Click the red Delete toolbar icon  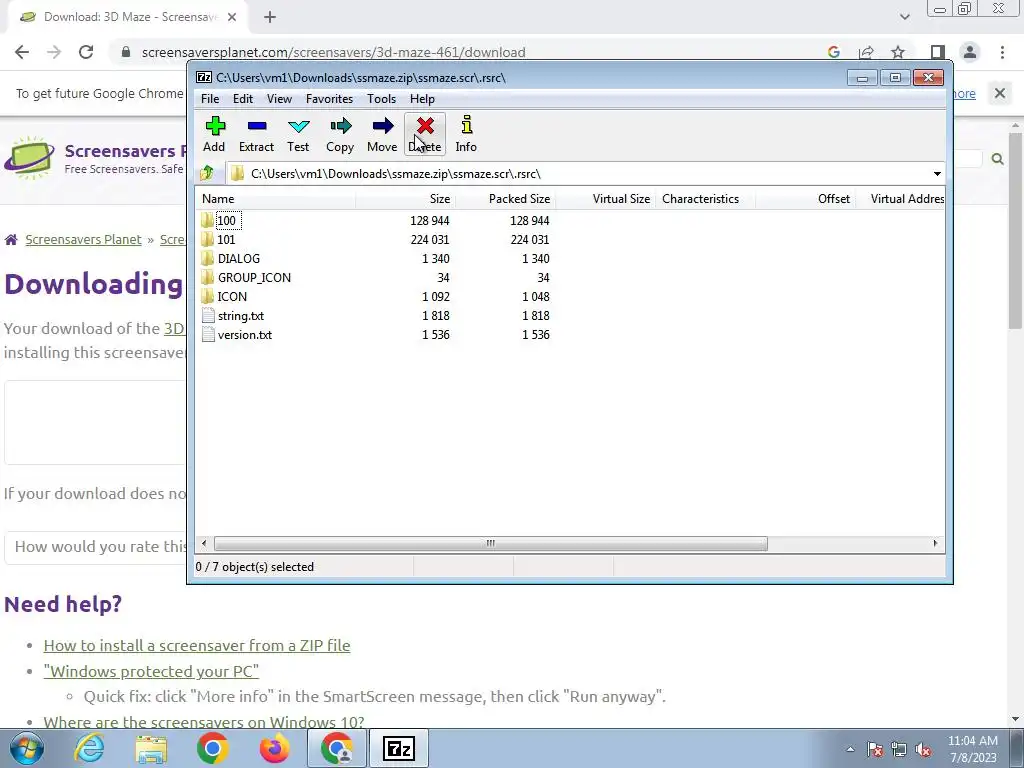tap(425, 135)
